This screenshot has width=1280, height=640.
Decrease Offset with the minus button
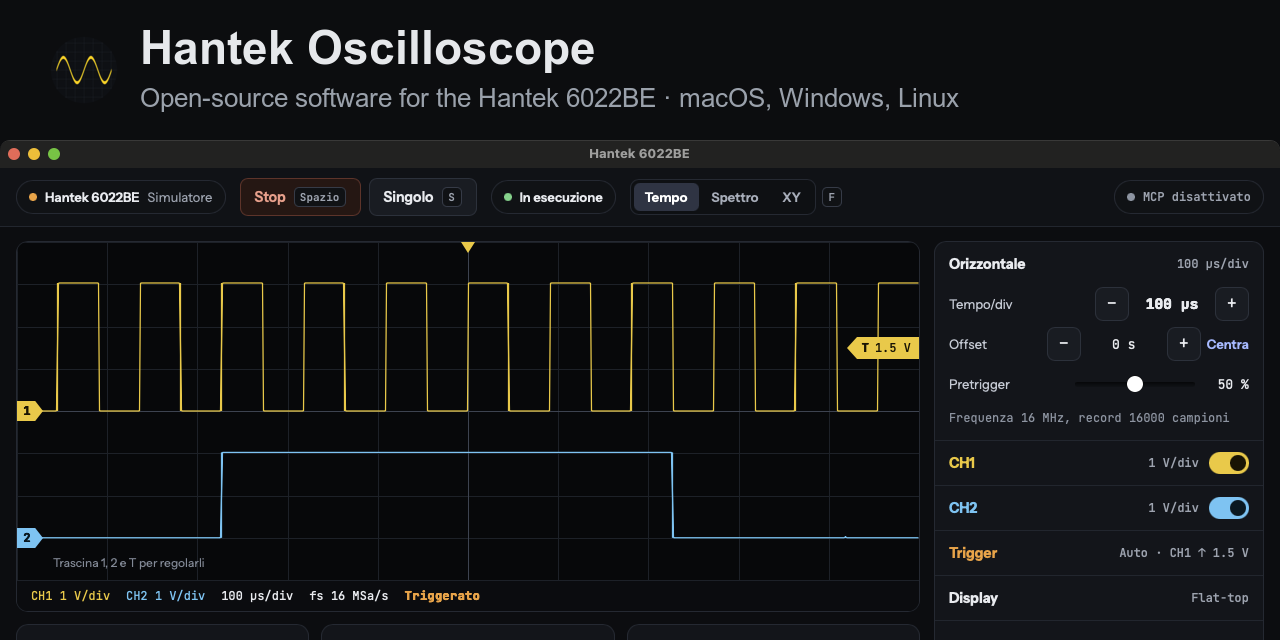coord(1064,344)
